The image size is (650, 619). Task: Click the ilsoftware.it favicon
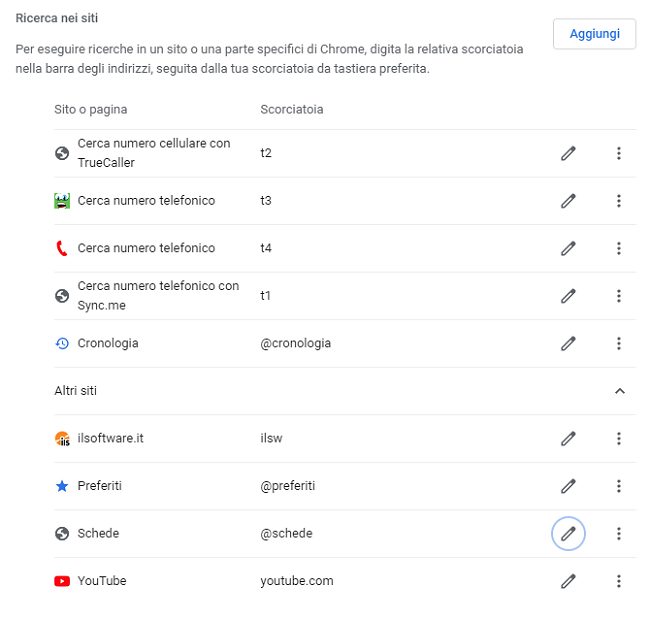(x=62, y=438)
